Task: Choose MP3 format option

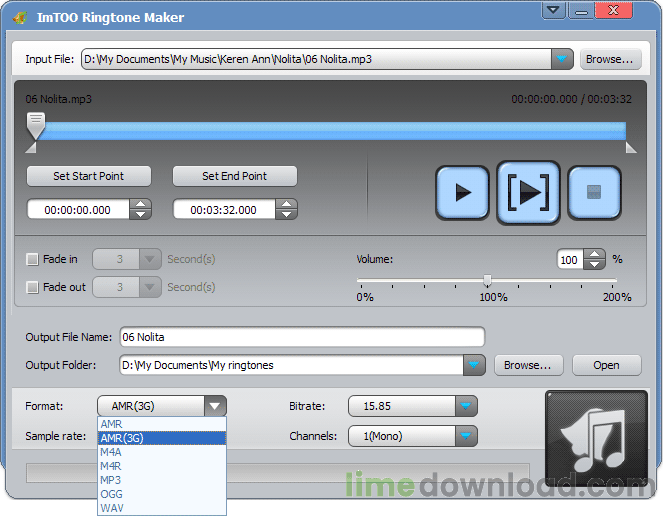Action: (x=162, y=480)
